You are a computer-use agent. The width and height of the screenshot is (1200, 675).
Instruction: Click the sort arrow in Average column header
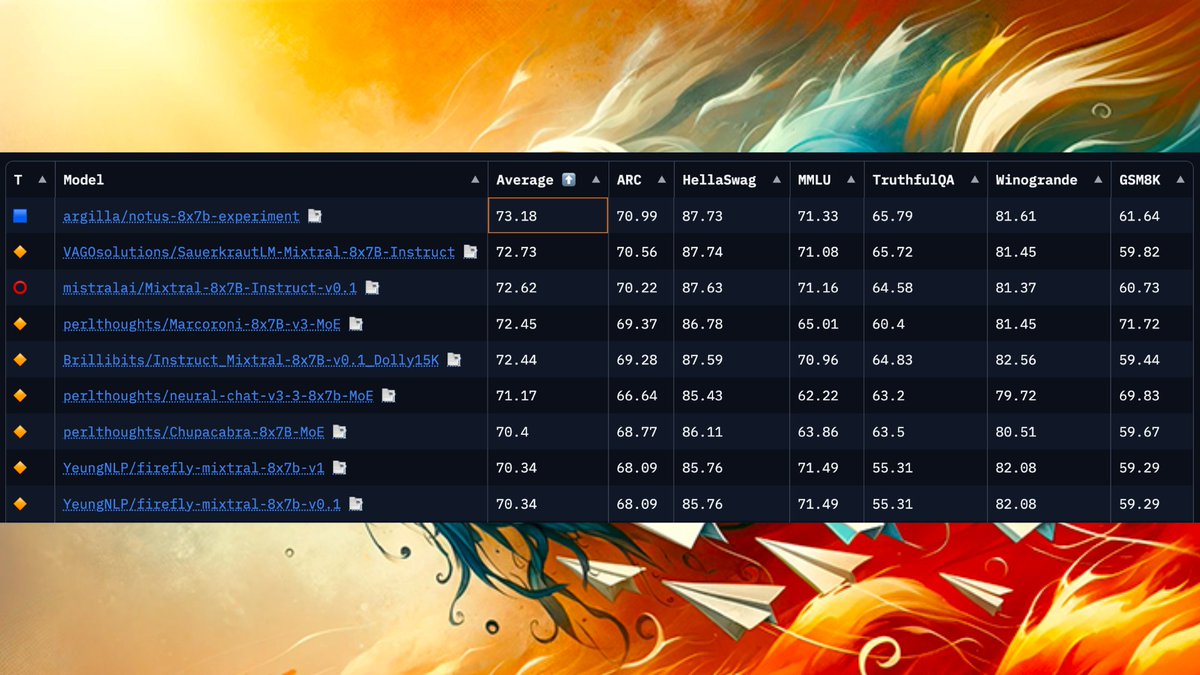(x=595, y=180)
